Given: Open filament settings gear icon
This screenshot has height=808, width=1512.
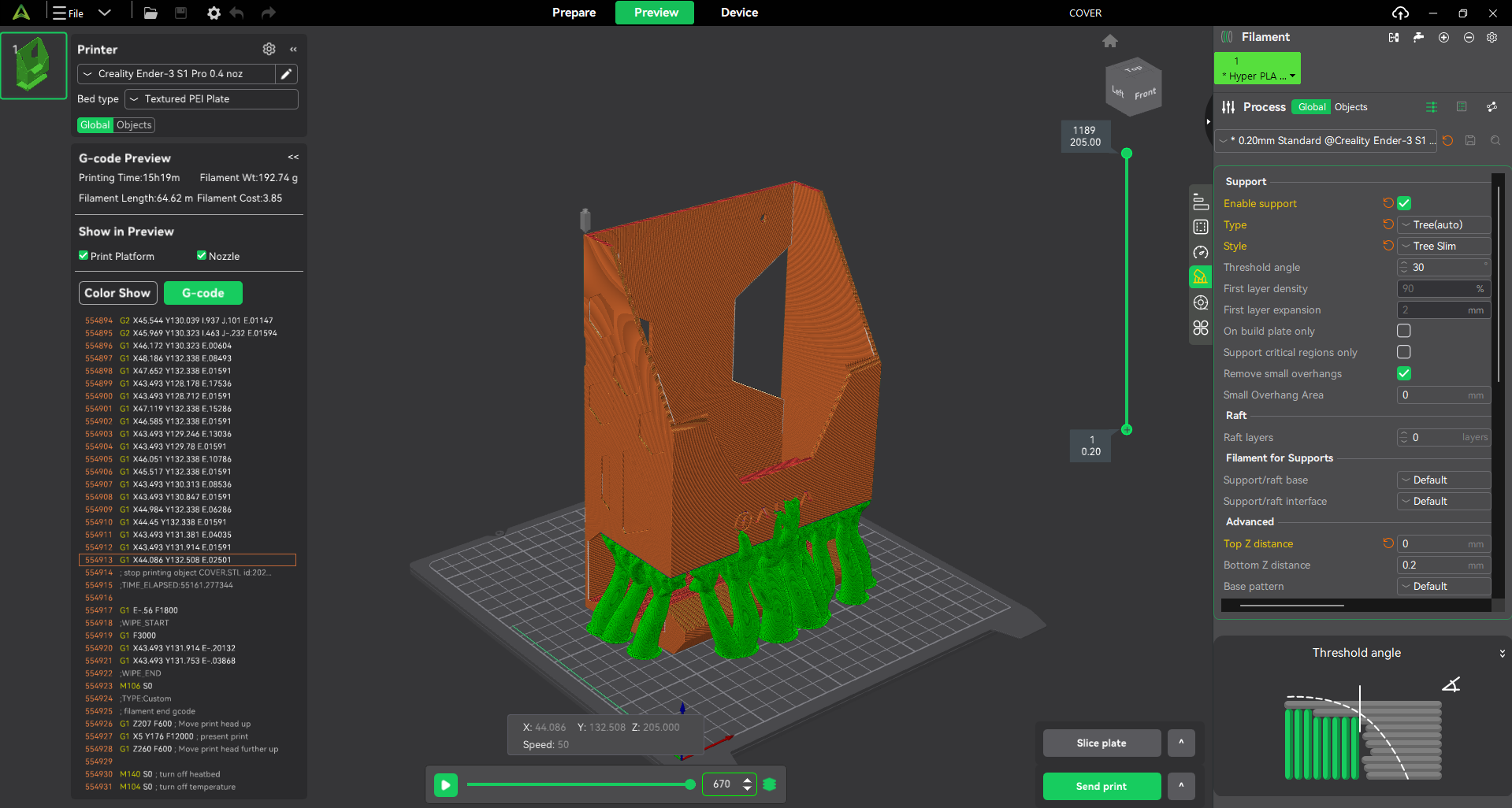Looking at the screenshot, I should point(1492,37).
